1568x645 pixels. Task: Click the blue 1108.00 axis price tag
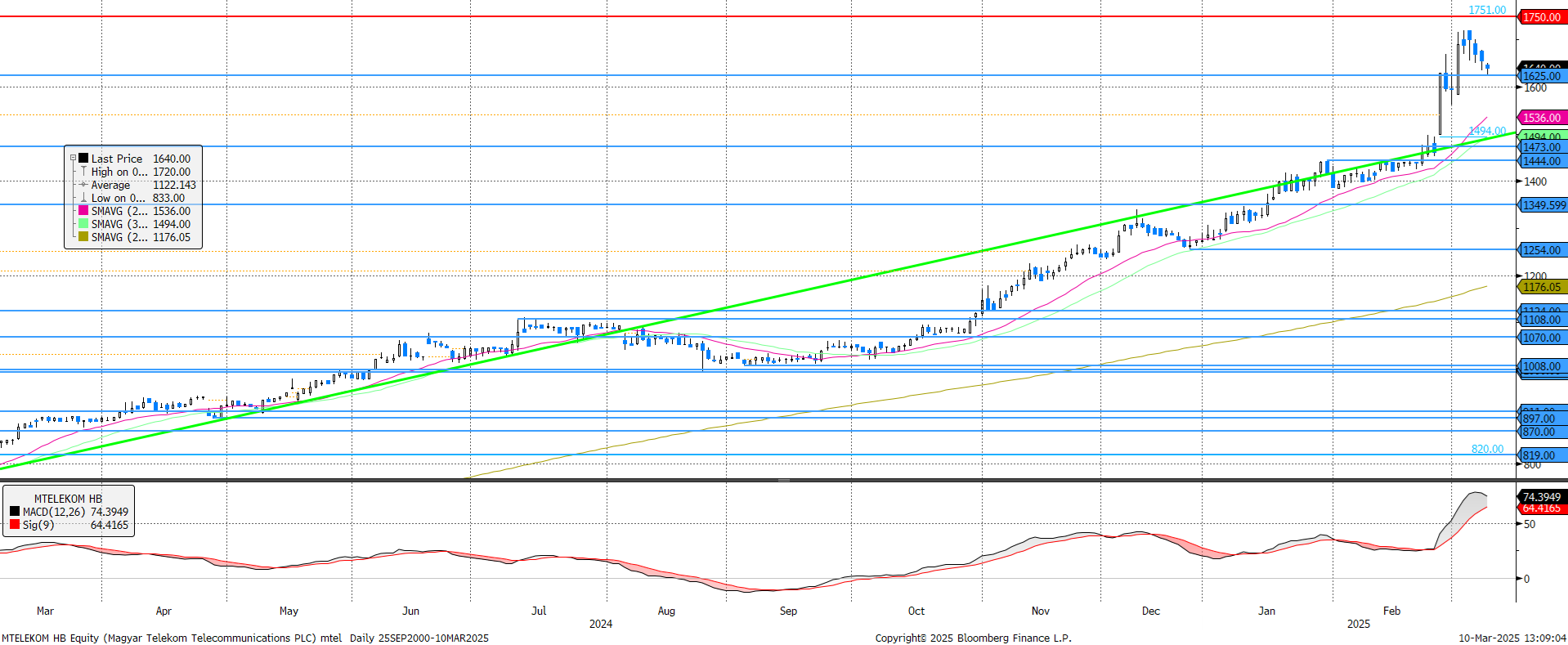point(1542,320)
